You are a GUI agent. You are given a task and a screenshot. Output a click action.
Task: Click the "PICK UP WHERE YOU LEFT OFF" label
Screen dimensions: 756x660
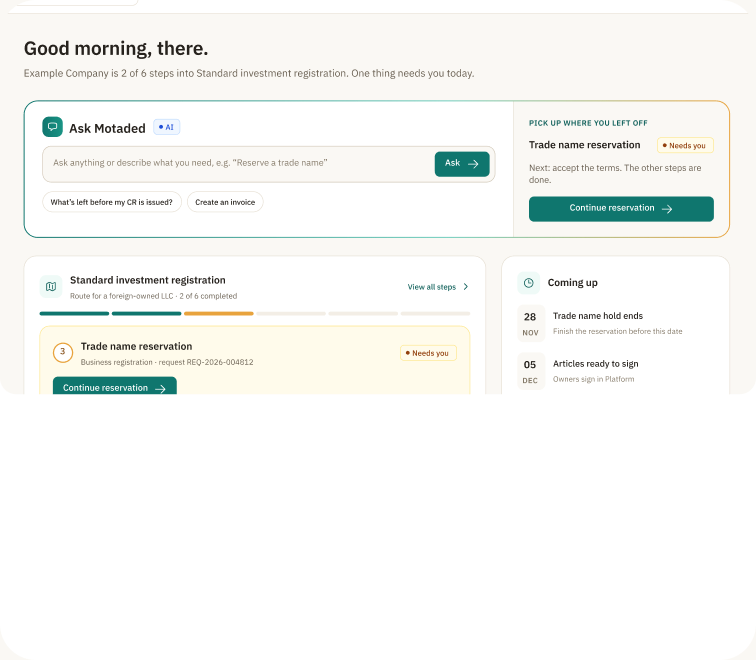click(x=588, y=123)
